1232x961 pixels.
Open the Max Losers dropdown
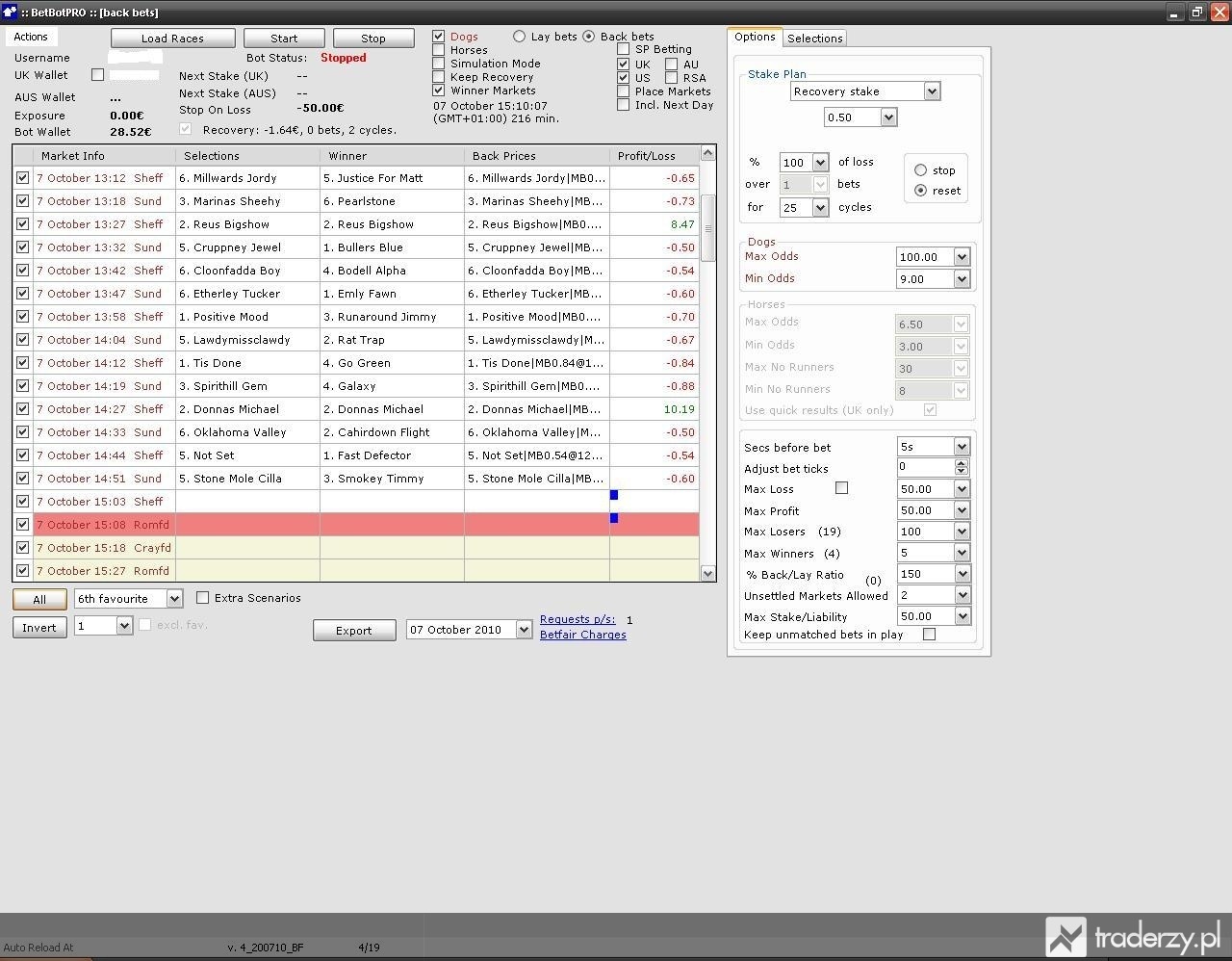[961, 531]
